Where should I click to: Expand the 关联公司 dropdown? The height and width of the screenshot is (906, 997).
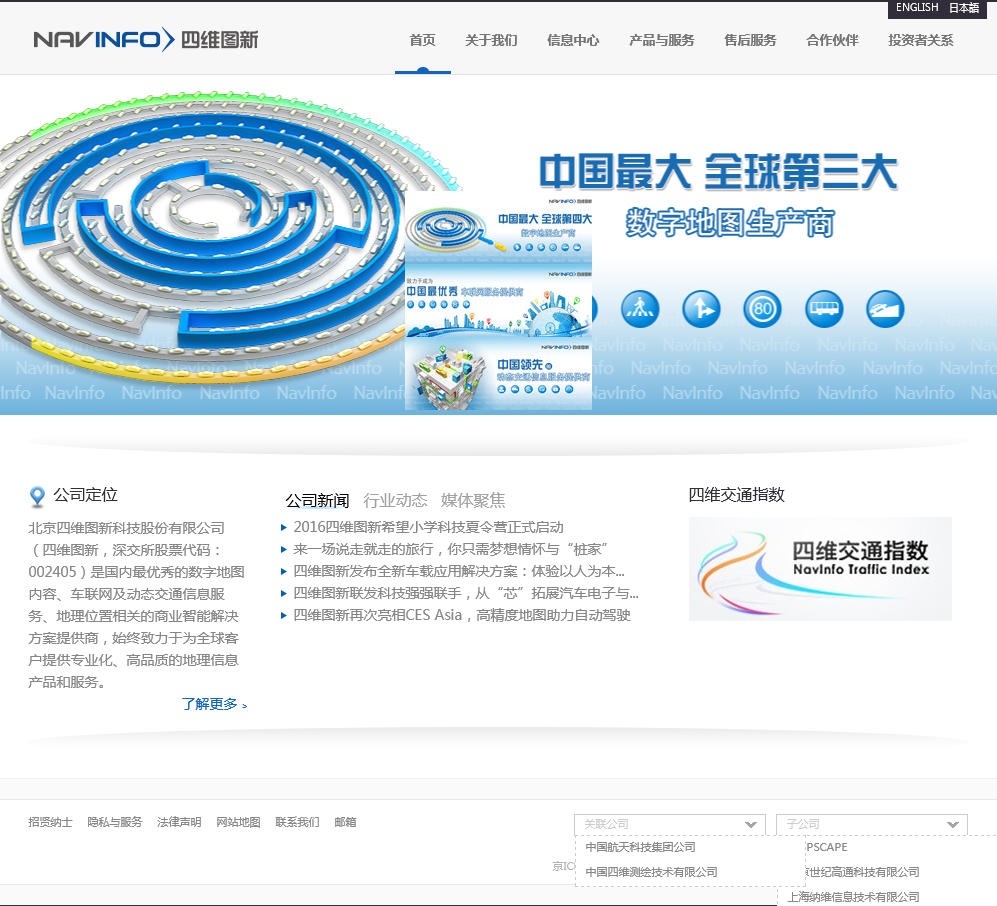[x=670, y=824]
